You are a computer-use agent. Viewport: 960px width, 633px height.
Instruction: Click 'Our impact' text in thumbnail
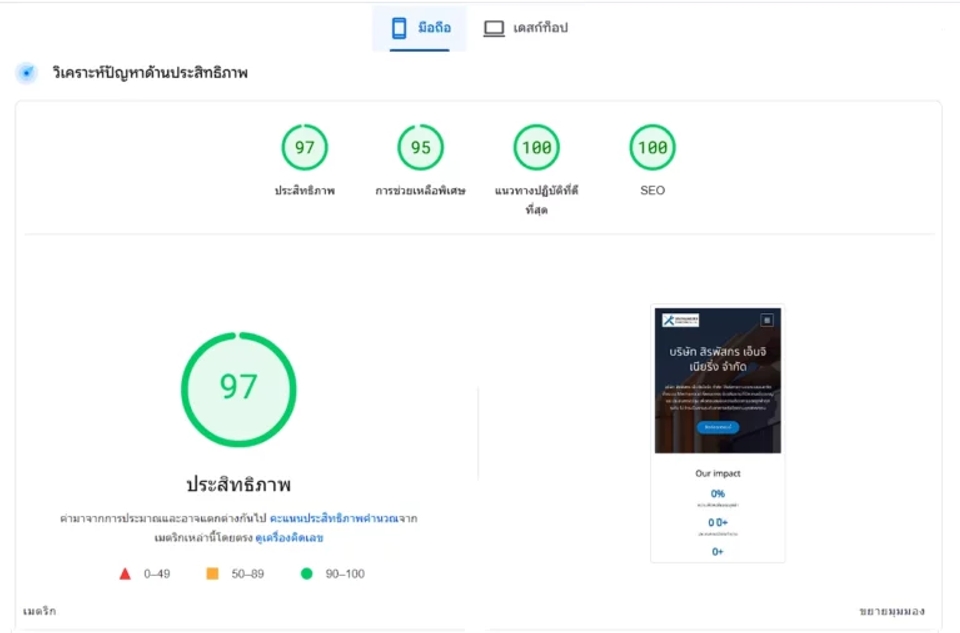718,473
